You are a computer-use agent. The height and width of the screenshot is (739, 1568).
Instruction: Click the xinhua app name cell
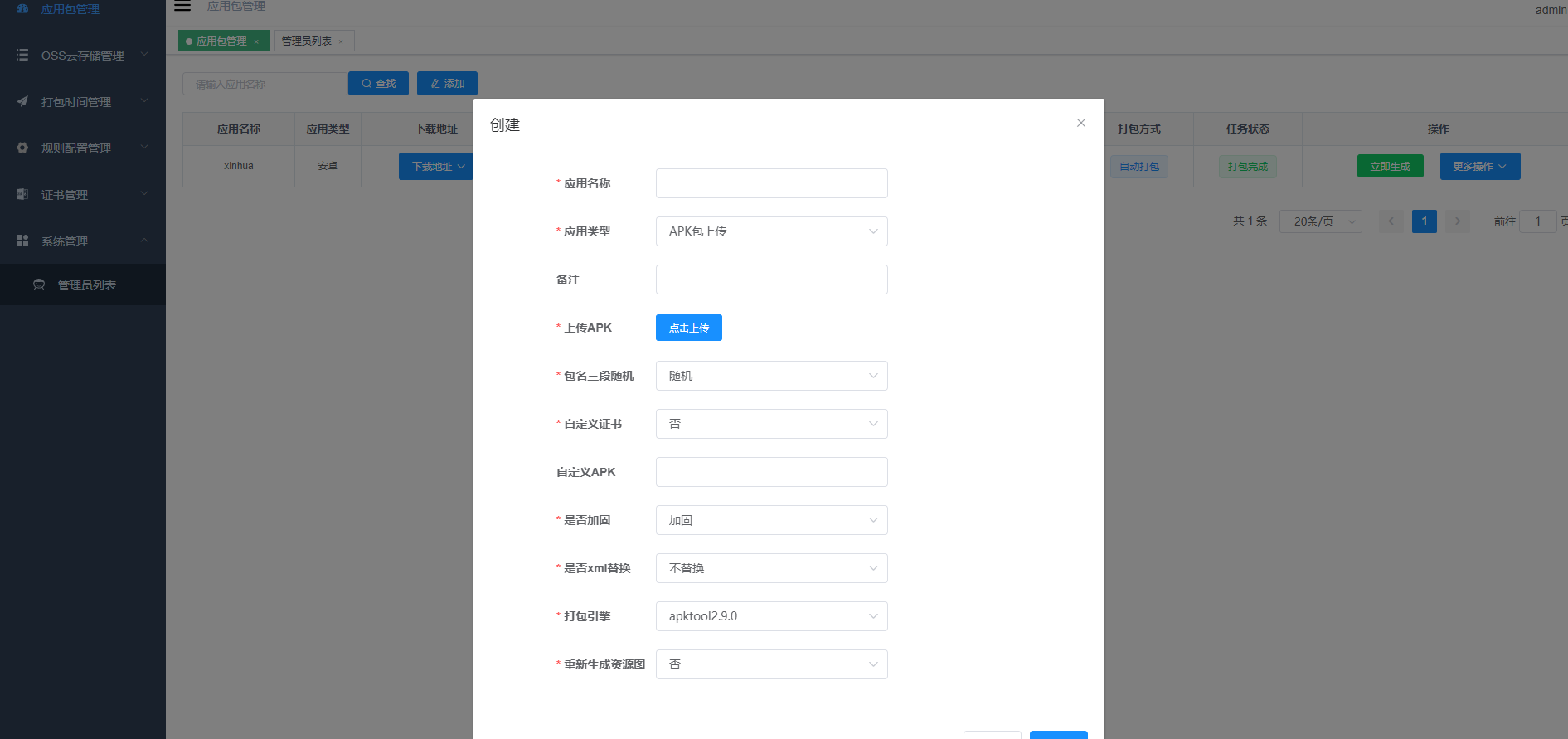(x=239, y=166)
